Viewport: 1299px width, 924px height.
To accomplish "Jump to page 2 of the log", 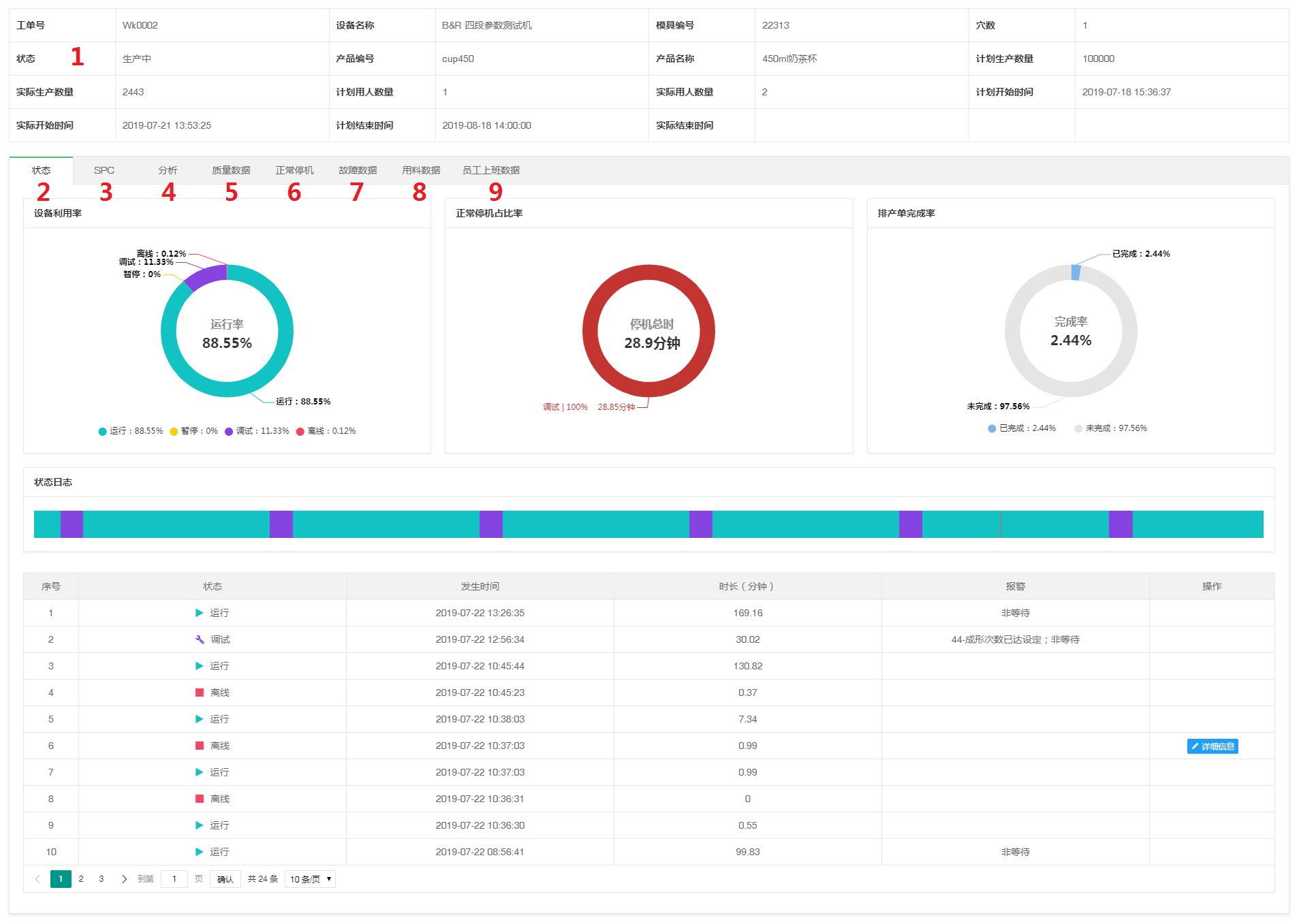I will (x=81, y=879).
